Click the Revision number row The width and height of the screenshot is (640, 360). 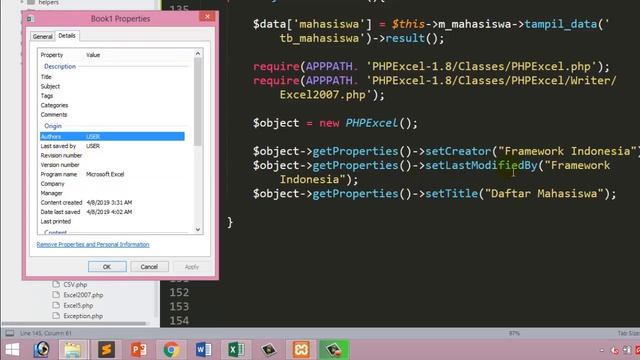coord(112,155)
